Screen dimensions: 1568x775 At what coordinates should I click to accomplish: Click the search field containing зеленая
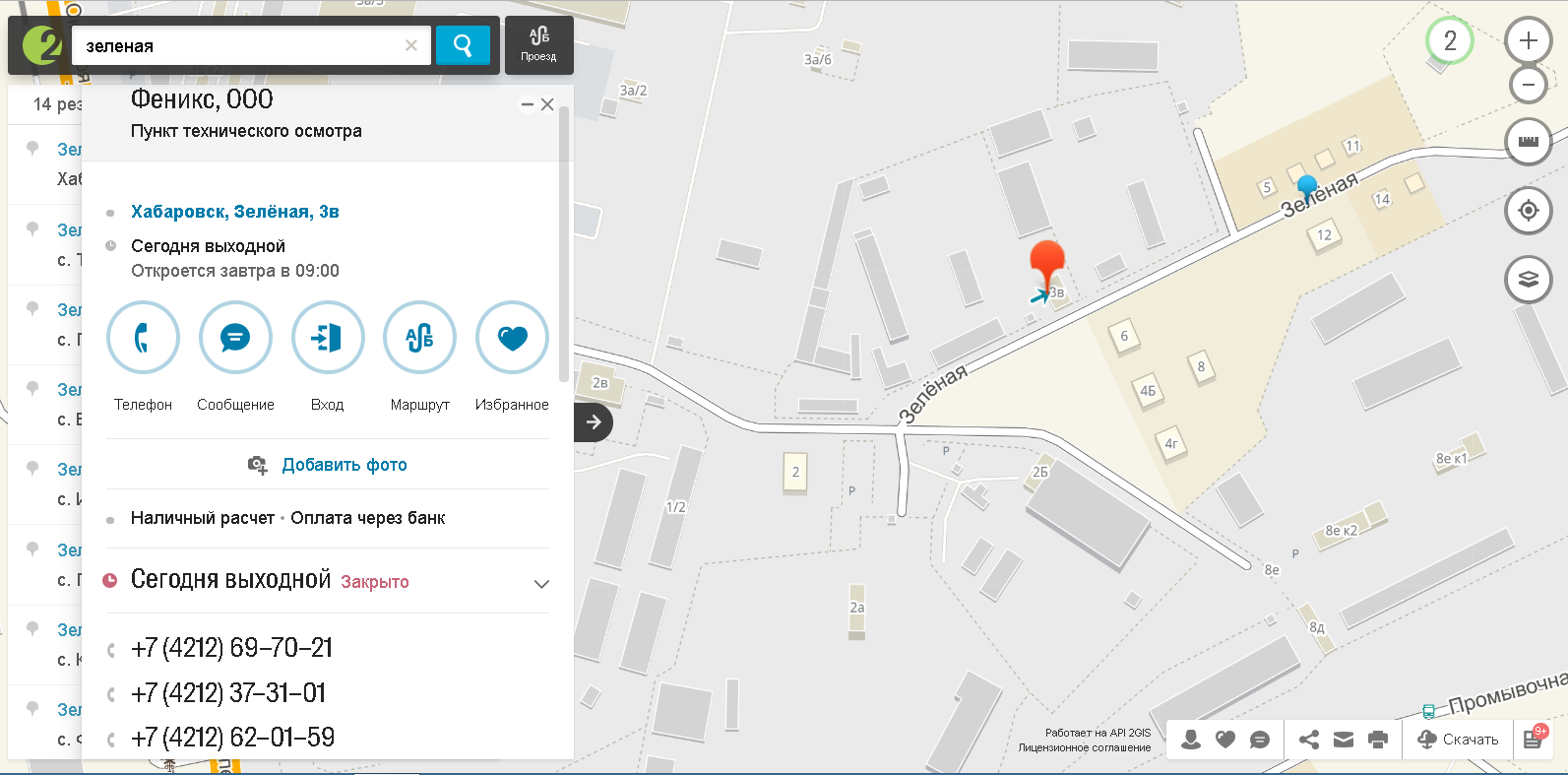(x=241, y=46)
